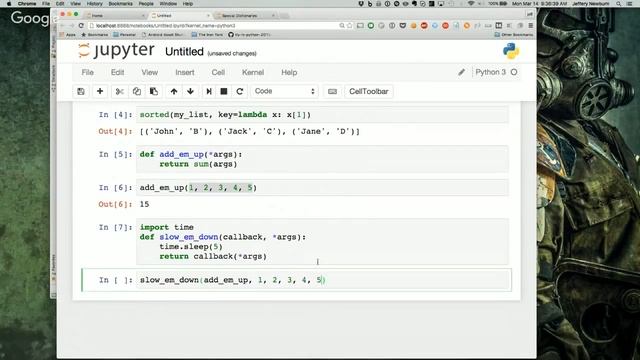The height and width of the screenshot is (360, 640).
Task: Reload the page in Chrome
Action: pos(81,25)
